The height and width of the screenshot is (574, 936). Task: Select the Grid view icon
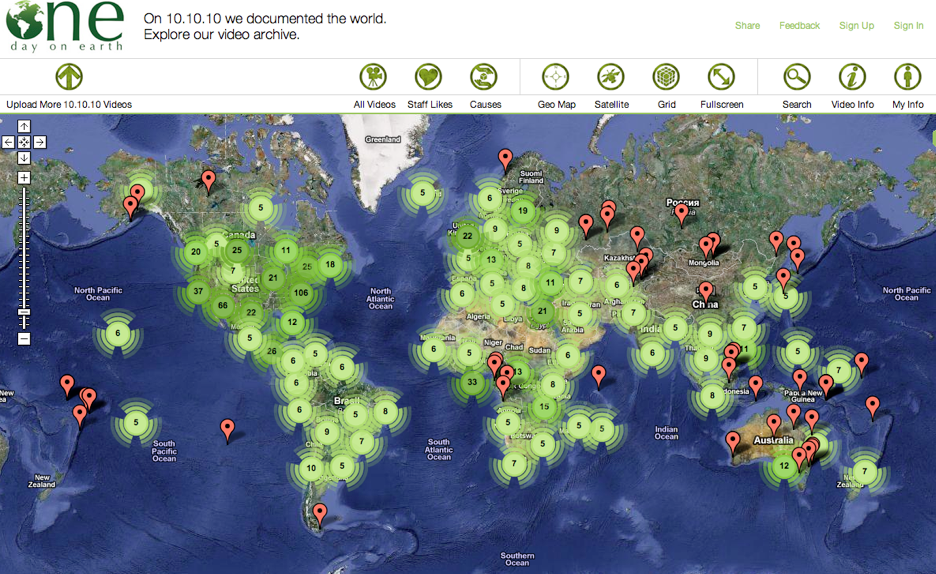(x=666, y=77)
